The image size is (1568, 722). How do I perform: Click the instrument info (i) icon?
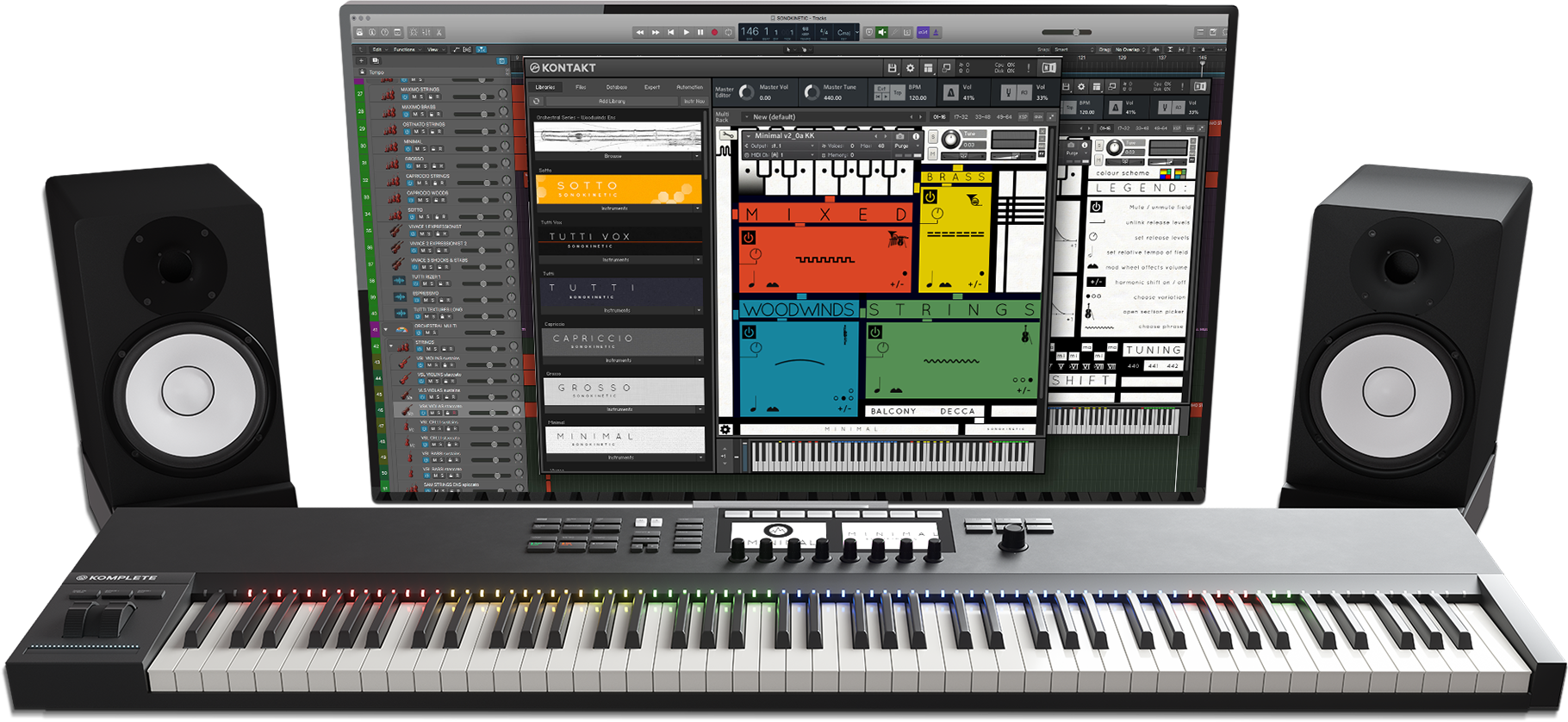[916, 136]
